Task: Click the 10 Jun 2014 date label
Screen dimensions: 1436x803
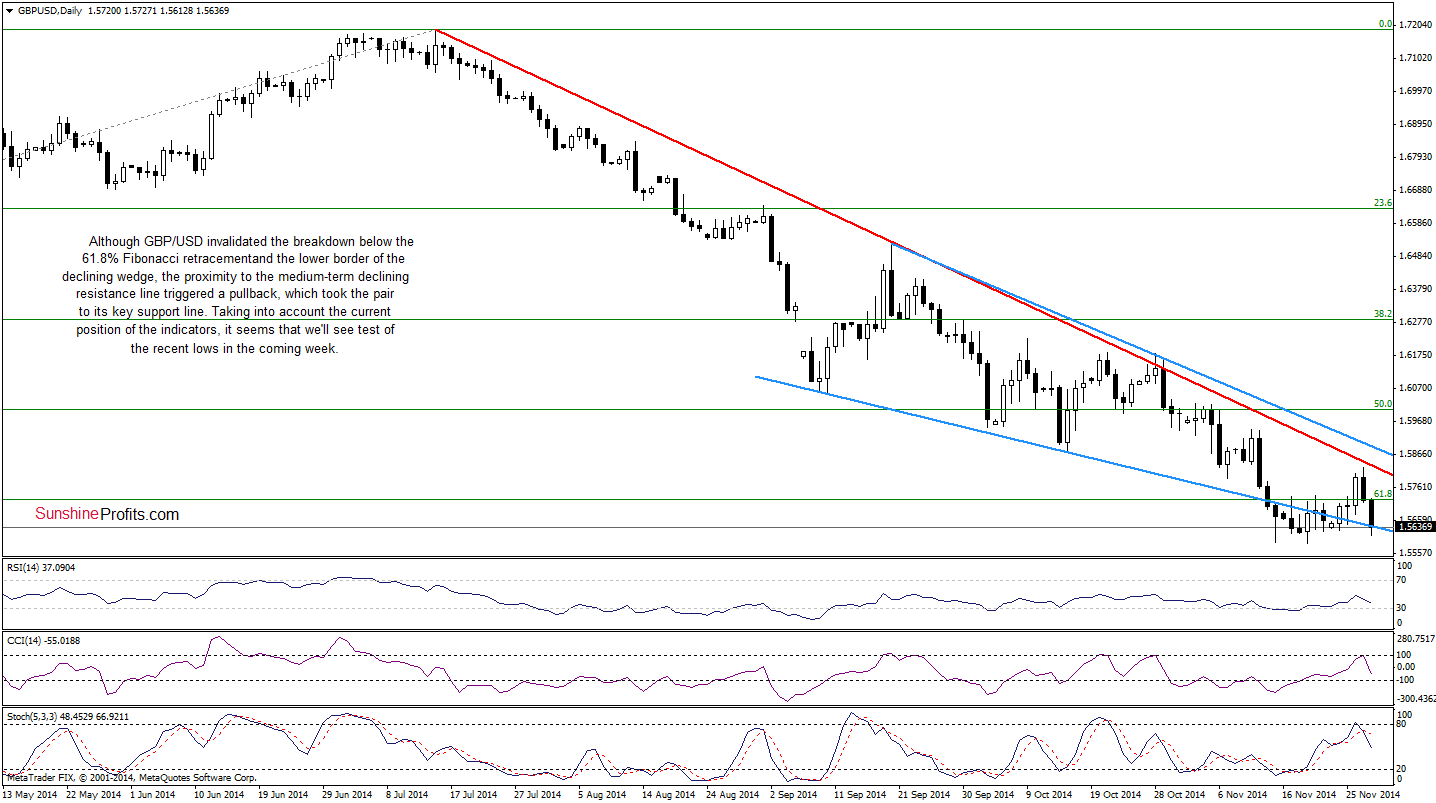Action: pos(218,794)
